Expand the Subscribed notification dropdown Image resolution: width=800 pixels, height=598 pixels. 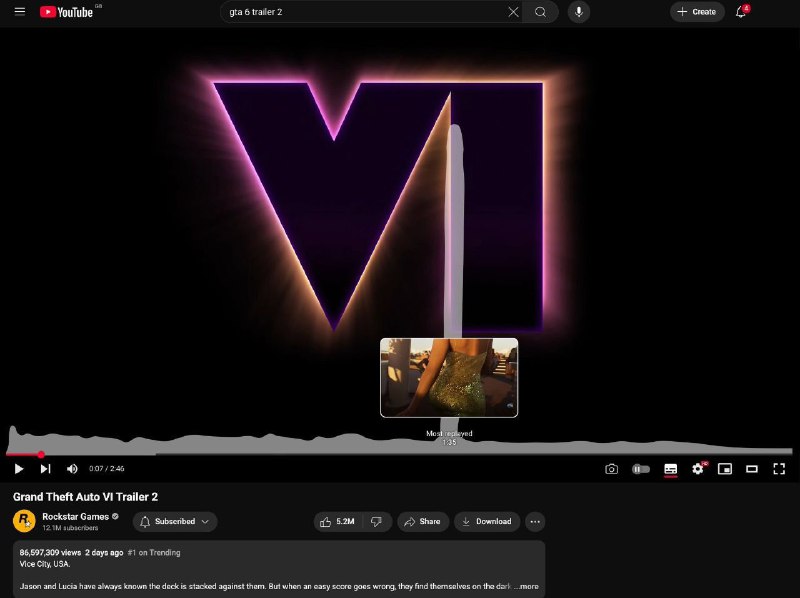[x=175, y=521]
